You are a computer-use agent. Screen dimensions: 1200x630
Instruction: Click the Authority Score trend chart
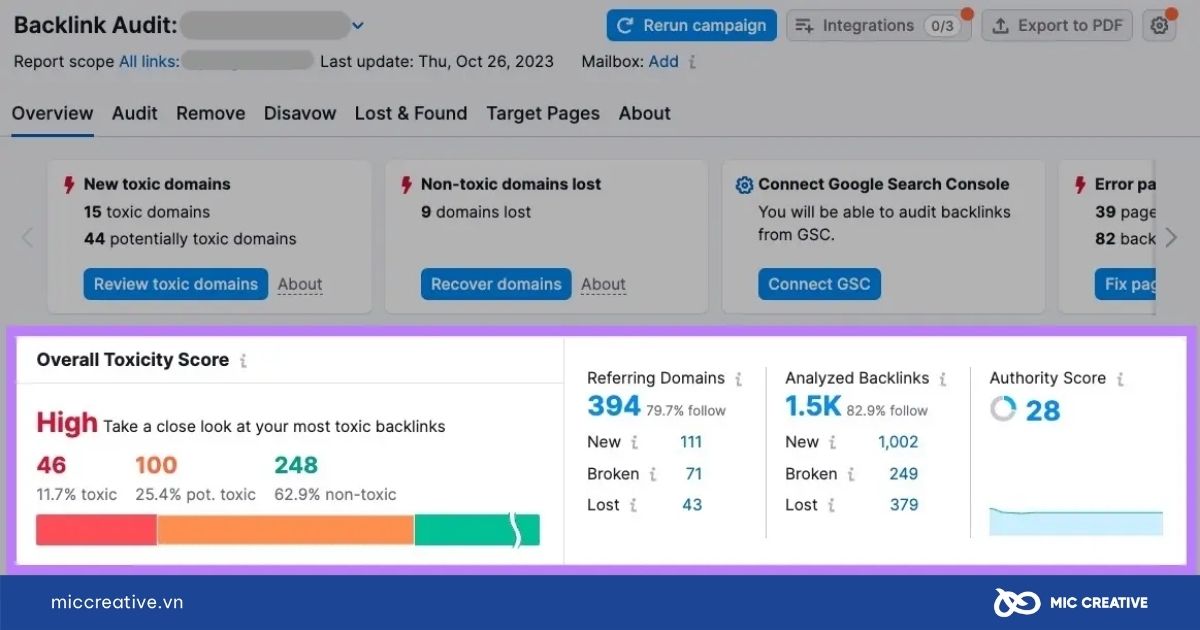(1076, 522)
